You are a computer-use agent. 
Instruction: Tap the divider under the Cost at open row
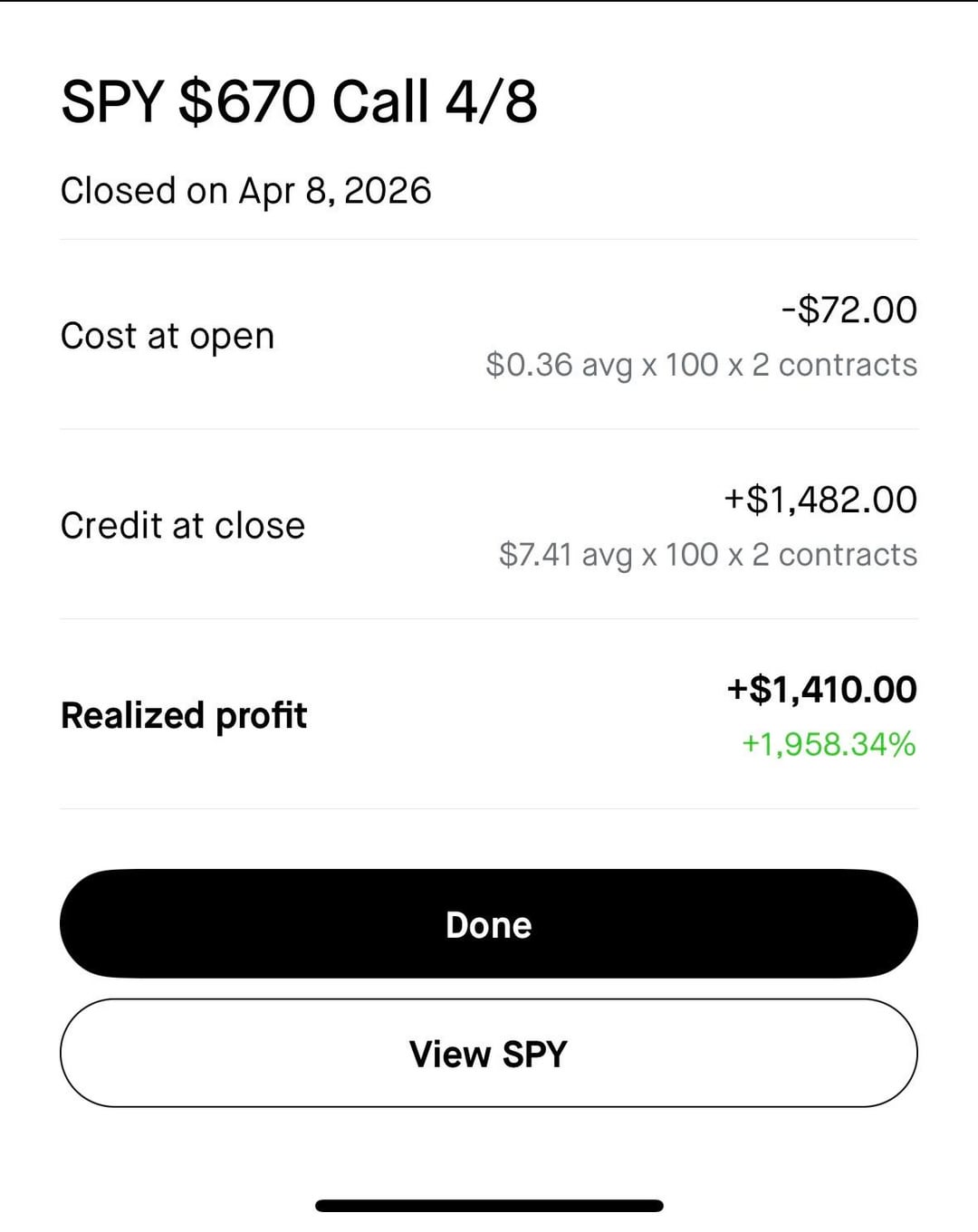(489, 429)
